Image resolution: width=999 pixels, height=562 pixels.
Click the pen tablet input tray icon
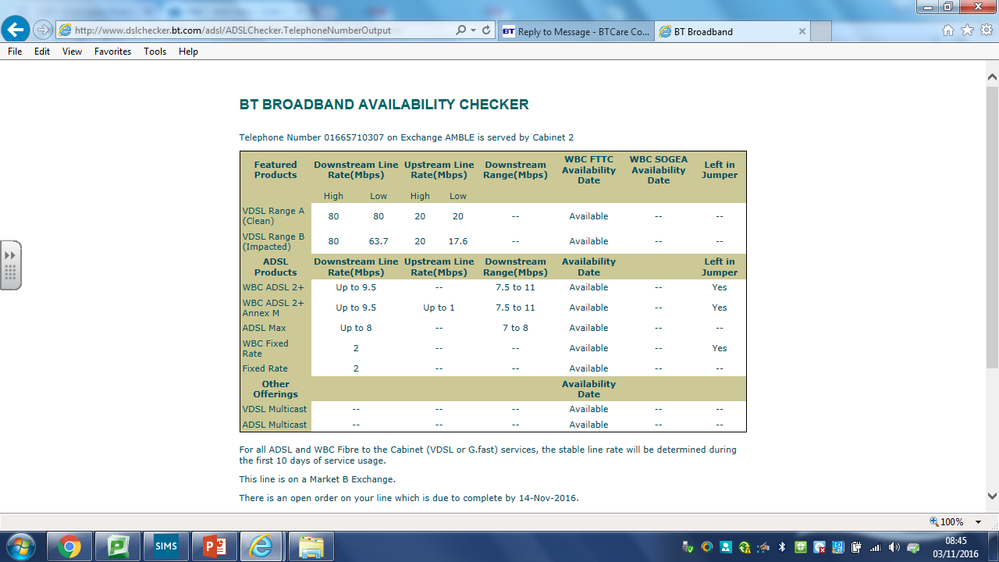pyautogui.click(x=763, y=547)
